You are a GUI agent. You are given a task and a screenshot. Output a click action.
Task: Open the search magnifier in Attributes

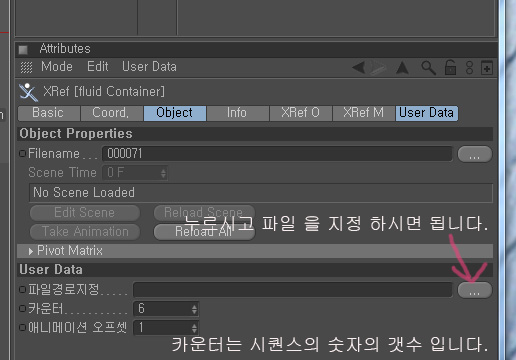pos(428,68)
